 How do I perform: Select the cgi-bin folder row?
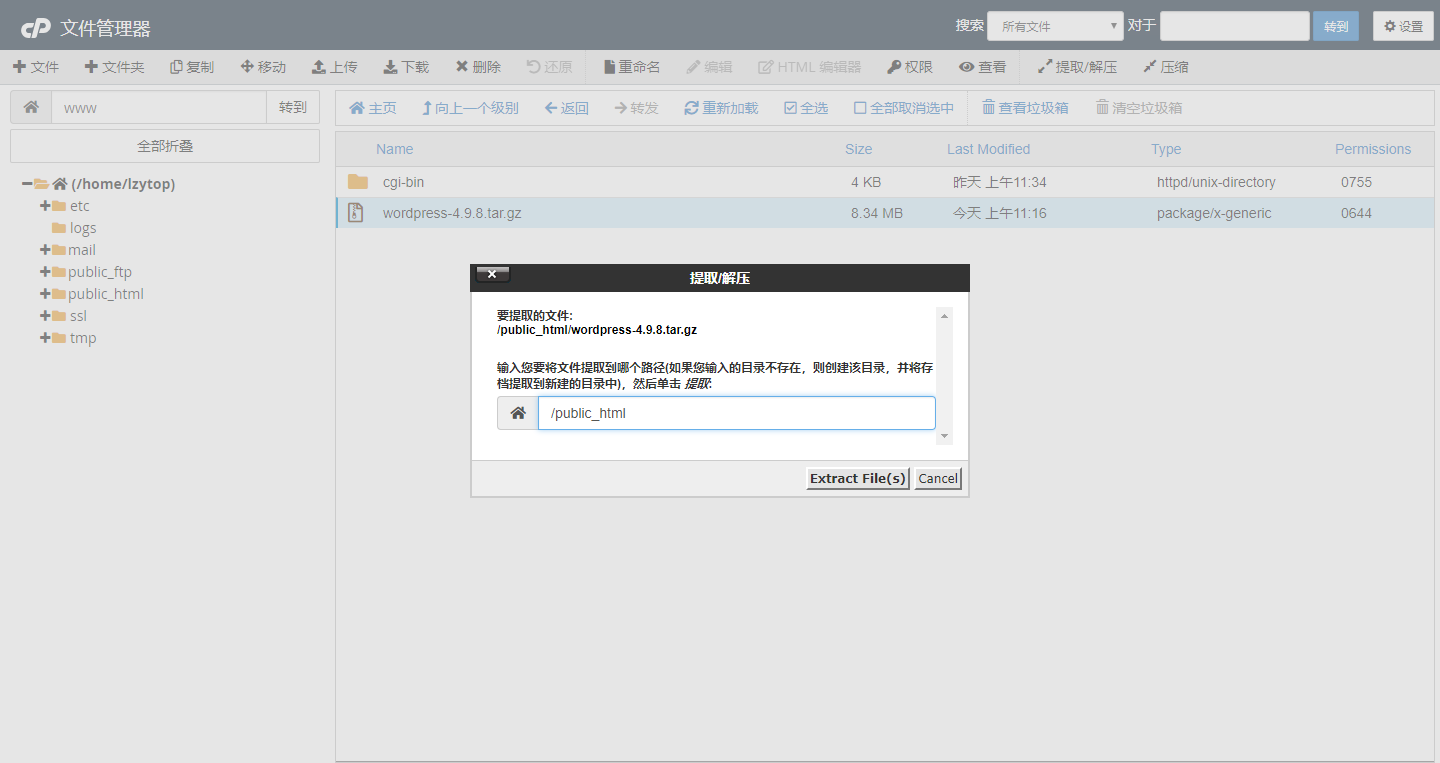(x=884, y=182)
